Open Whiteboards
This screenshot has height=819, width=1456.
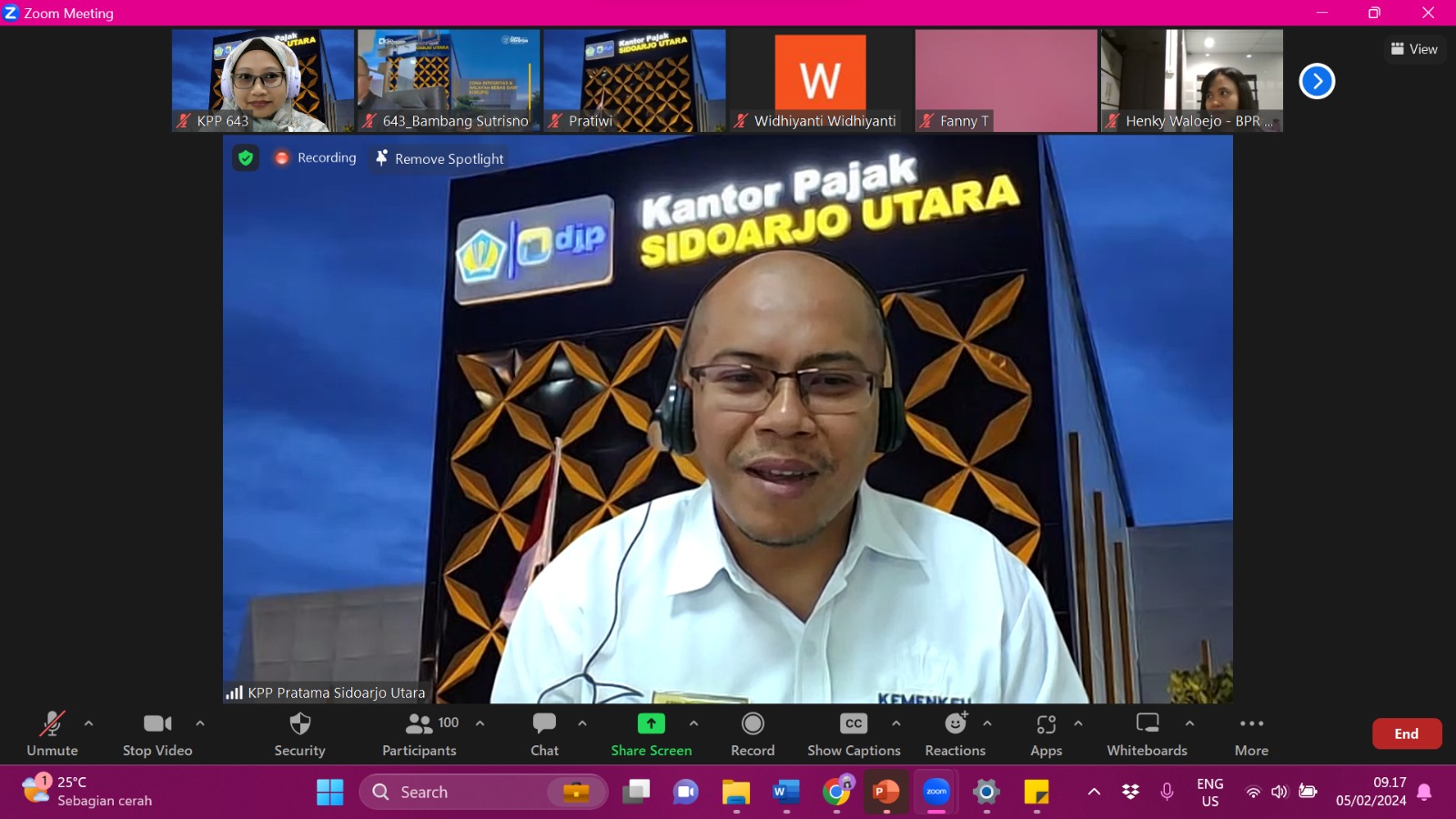point(1147,733)
